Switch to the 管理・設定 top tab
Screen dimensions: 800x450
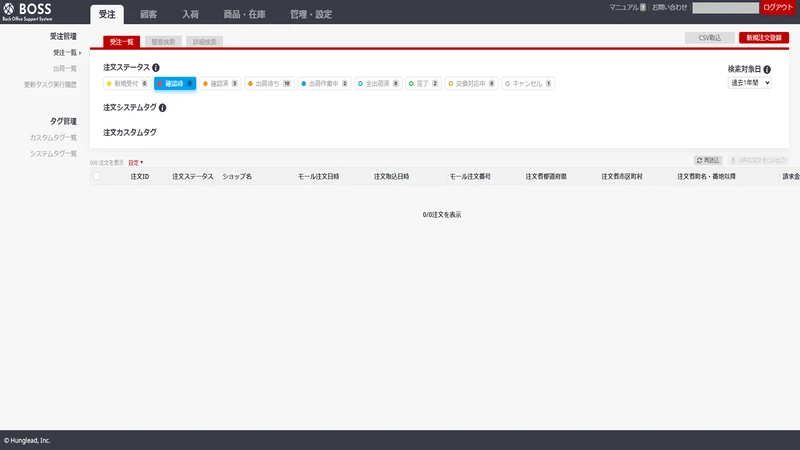pos(311,14)
